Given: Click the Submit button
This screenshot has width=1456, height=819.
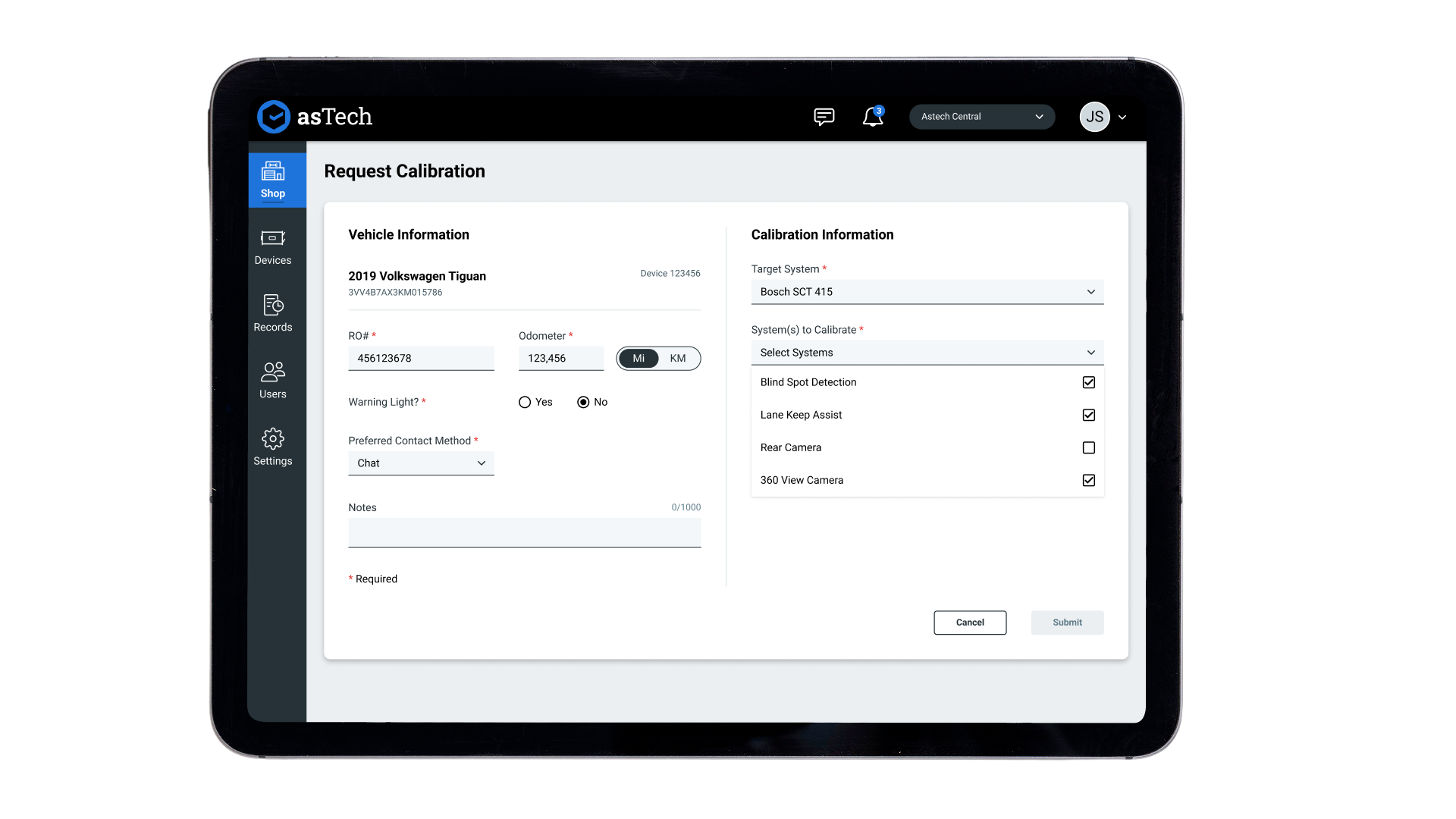Looking at the screenshot, I should tap(1066, 623).
